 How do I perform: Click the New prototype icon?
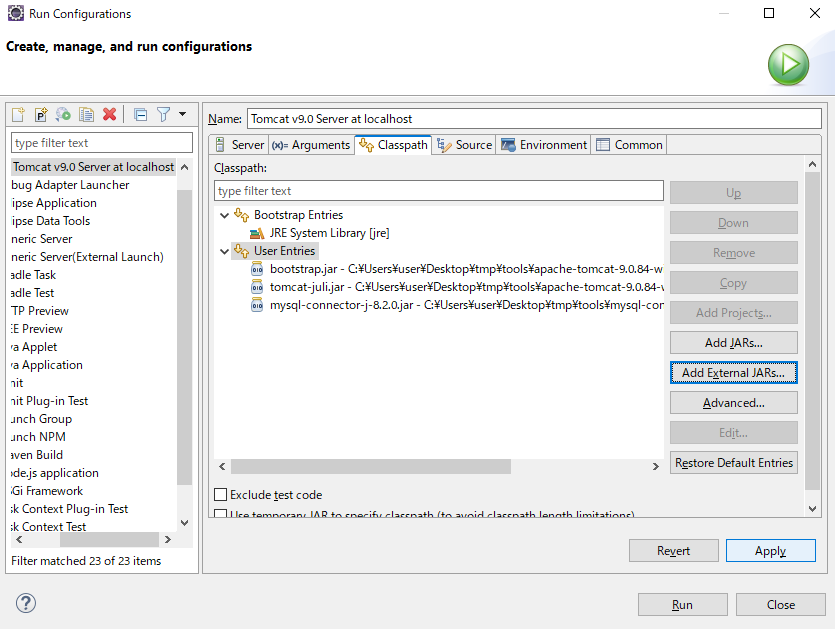click(x=41, y=114)
